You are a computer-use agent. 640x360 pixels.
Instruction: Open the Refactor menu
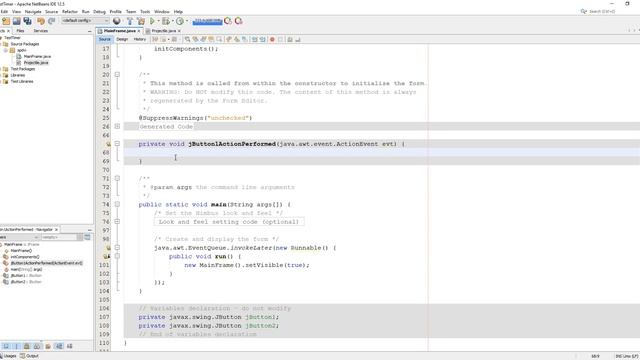70,11
